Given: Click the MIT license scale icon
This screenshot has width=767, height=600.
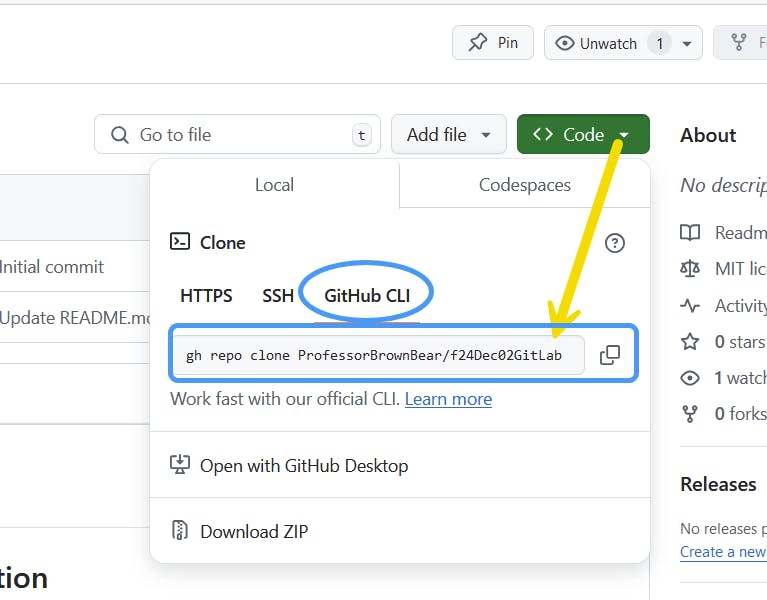Looking at the screenshot, I should pyautogui.click(x=690, y=269).
